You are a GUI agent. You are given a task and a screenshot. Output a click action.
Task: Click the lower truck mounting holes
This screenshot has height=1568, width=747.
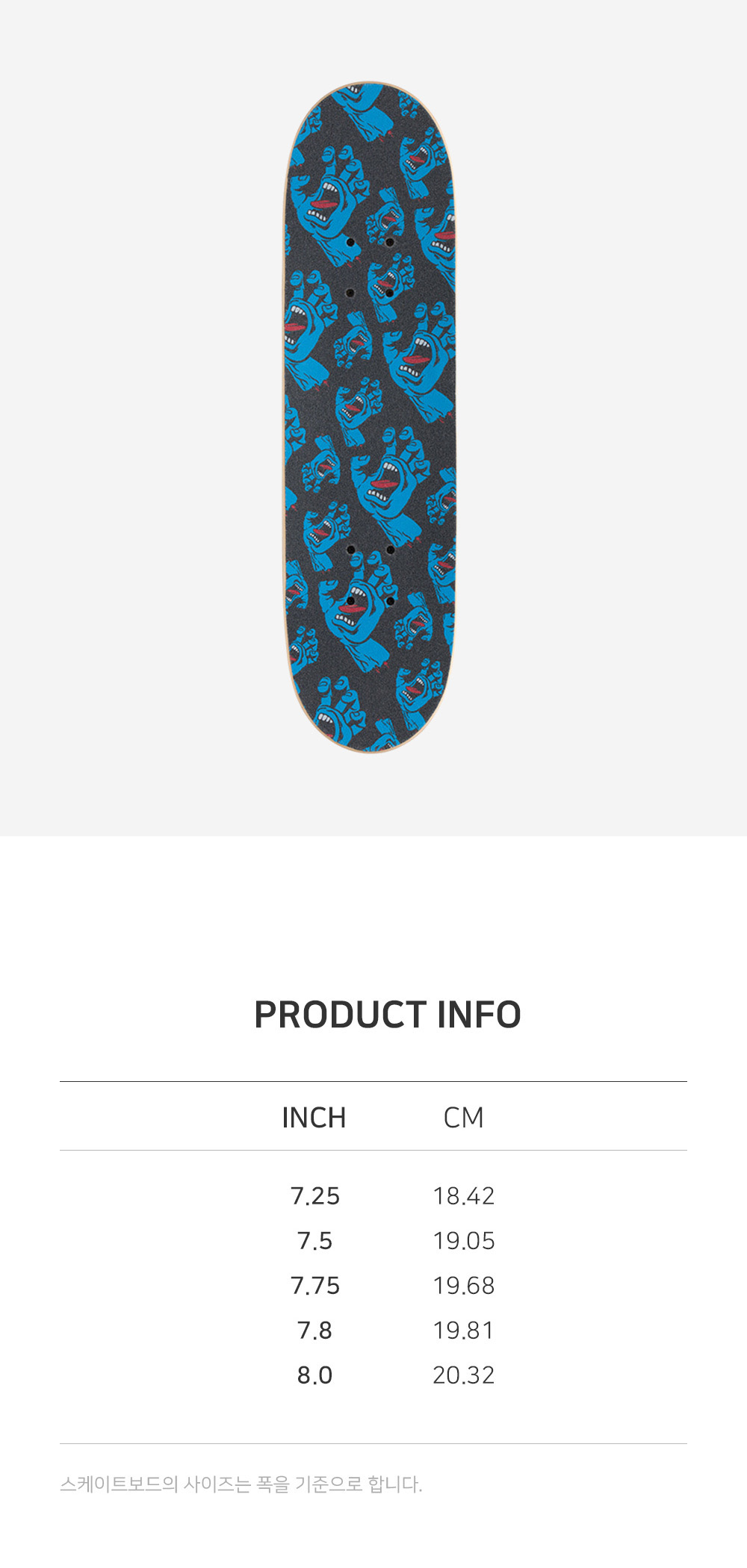(370, 575)
